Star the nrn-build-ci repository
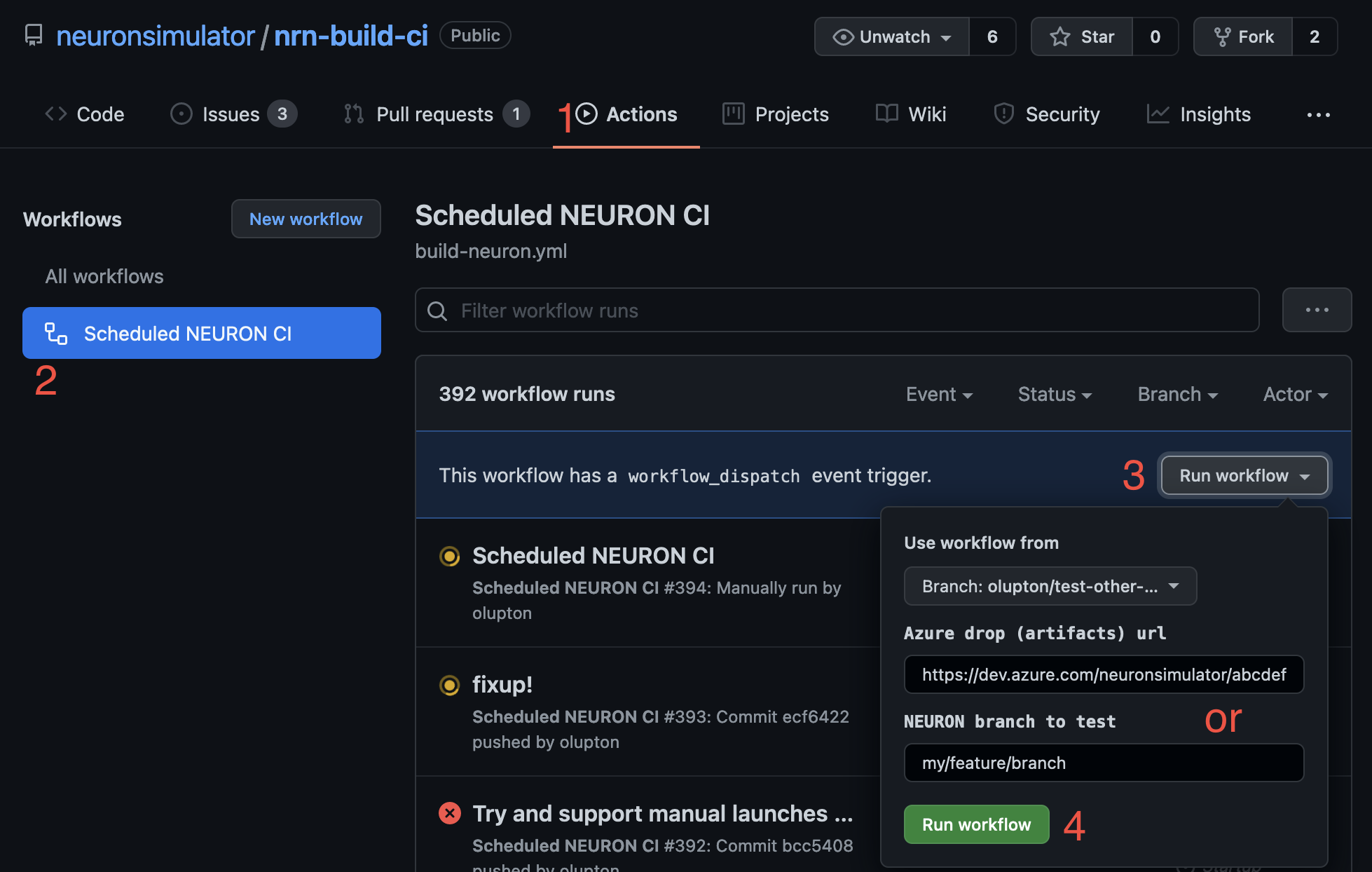The height and width of the screenshot is (872, 1372). coord(1082,36)
